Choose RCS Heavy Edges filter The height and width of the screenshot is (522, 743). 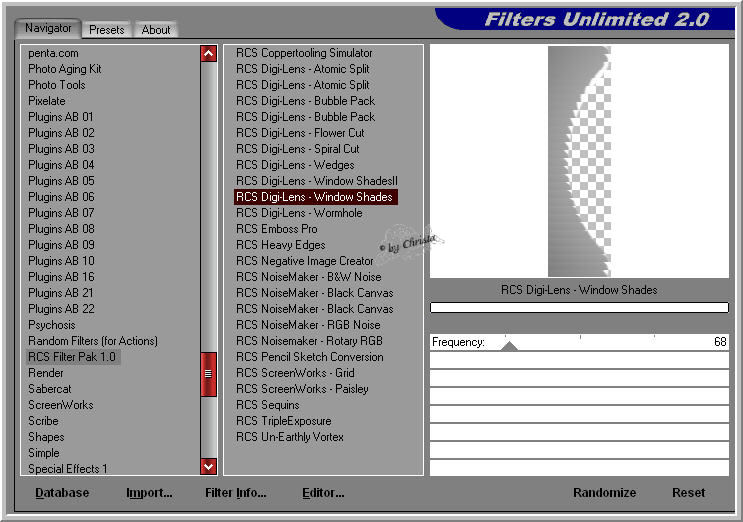pyautogui.click(x=281, y=245)
